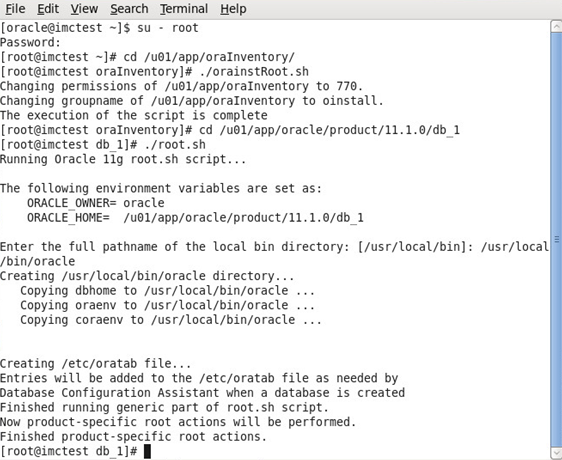
Task: Click the vertical scrollbar thumb grip
Action: pos(556,239)
